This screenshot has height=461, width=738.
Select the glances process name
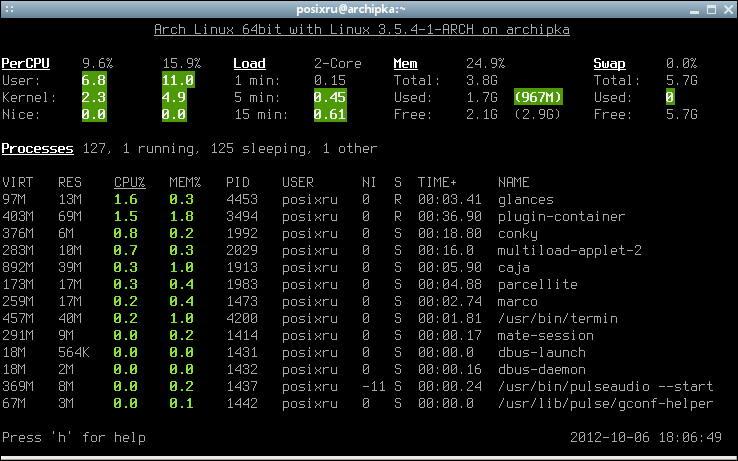click(526, 200)
